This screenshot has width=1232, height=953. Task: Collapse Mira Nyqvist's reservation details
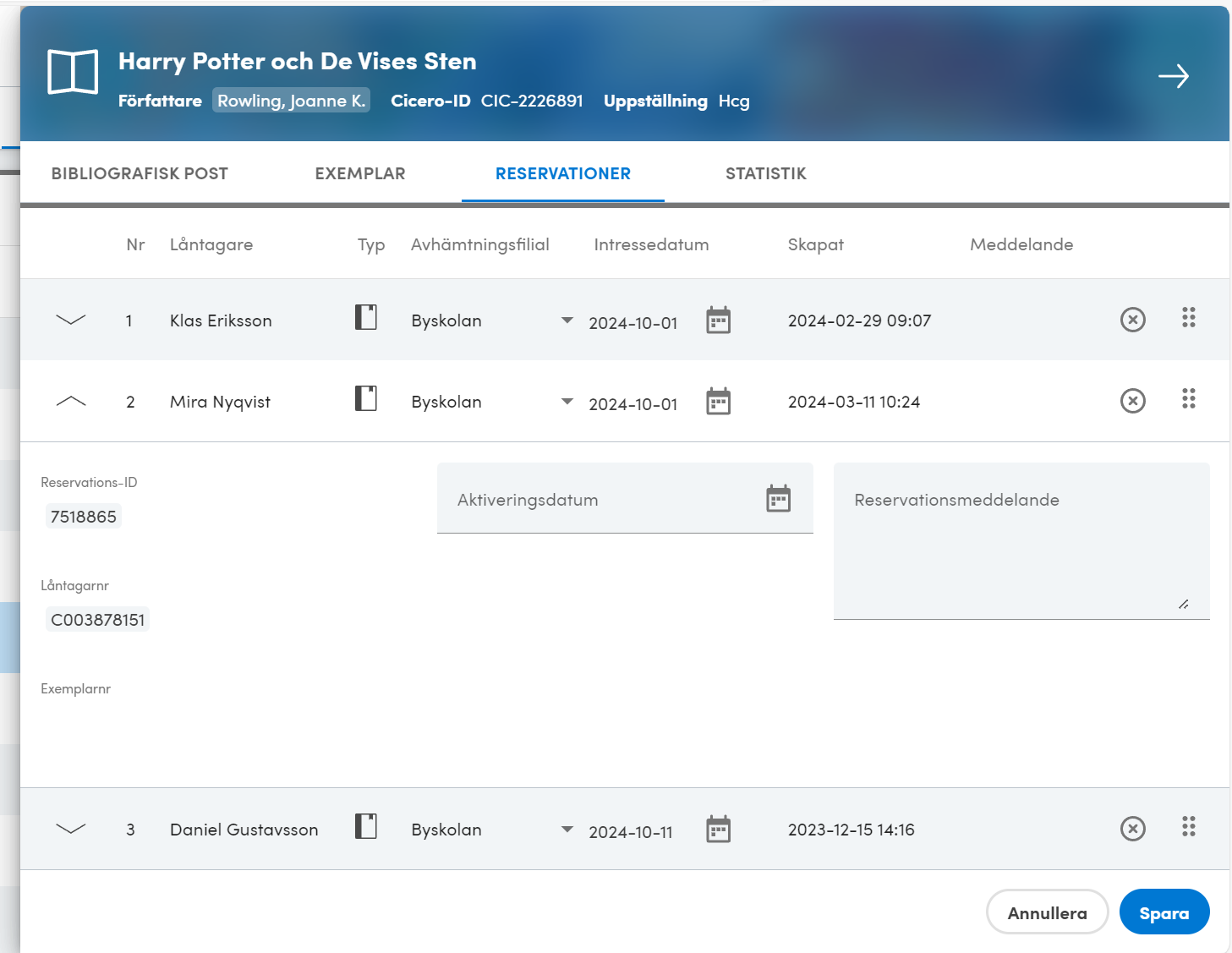[71, 401]
